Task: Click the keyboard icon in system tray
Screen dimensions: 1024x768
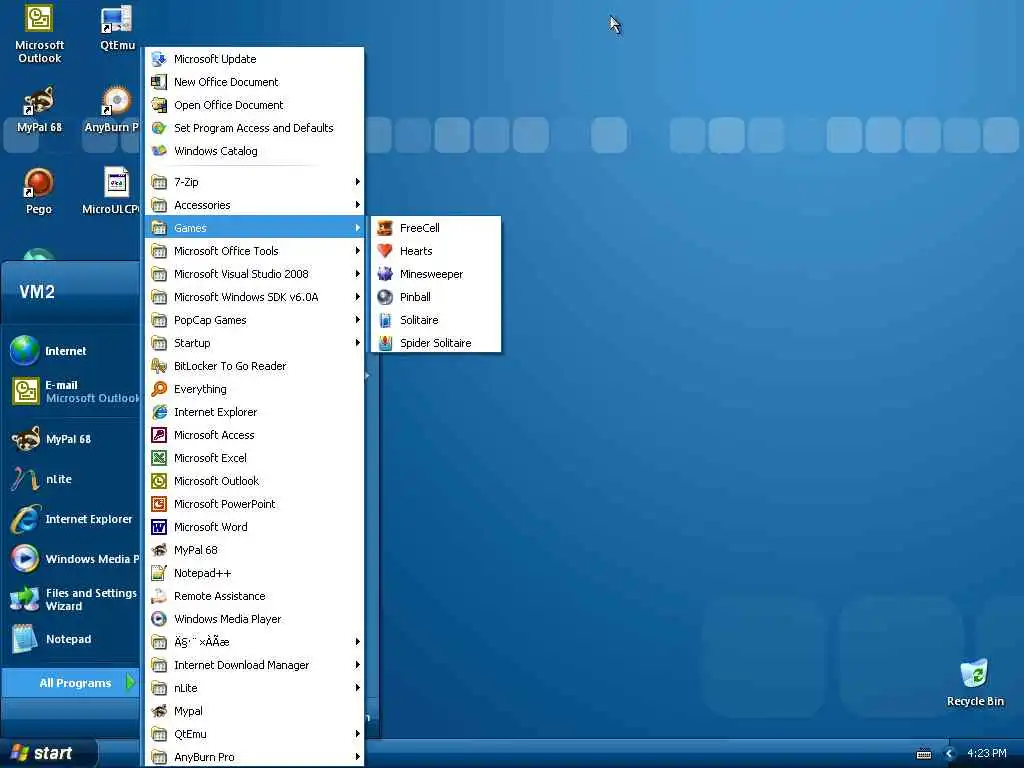Action: tap(924, 754)
